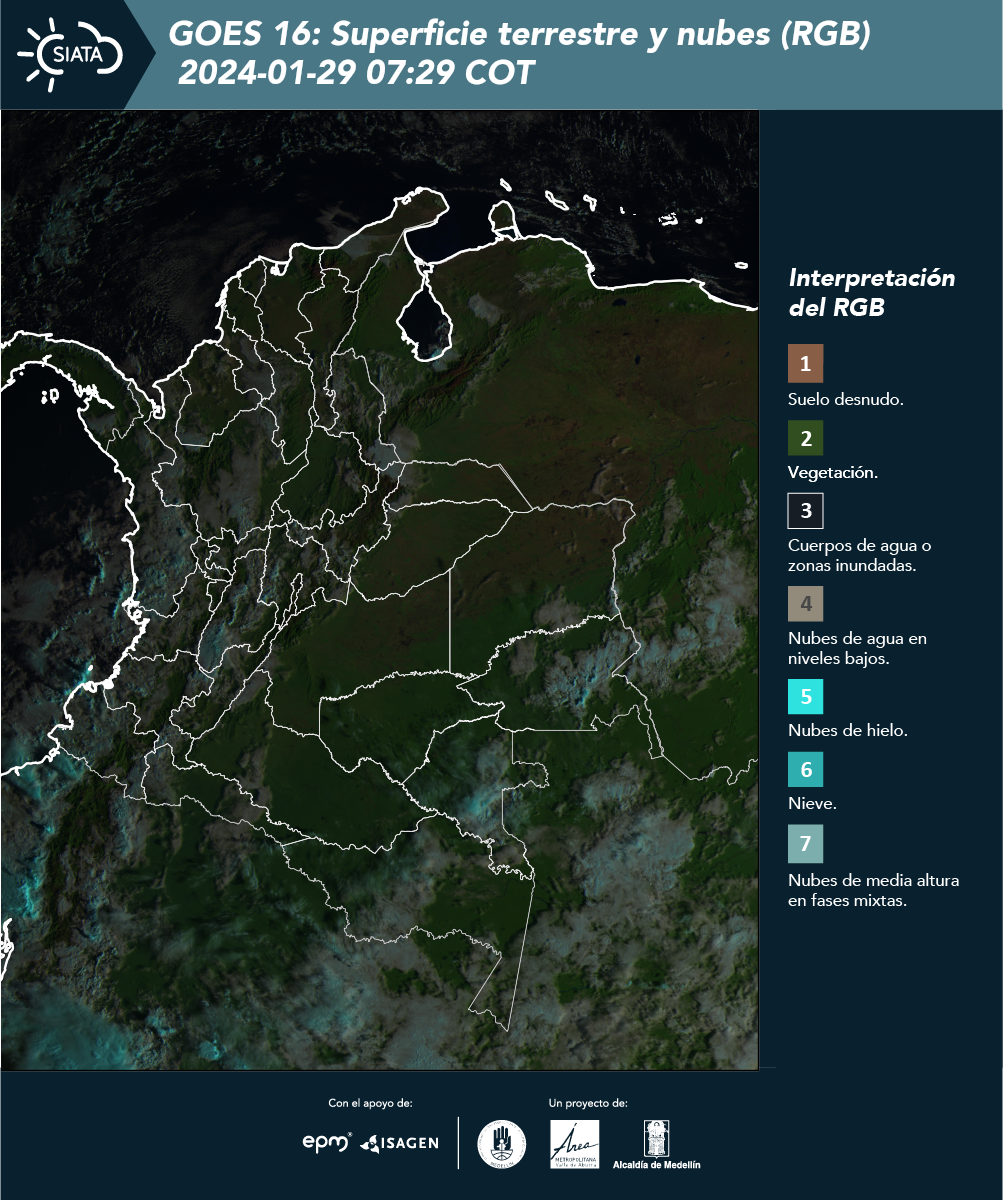This screenshot has width=1003, height=1200.
Task: Select swatch 4 for Nubes de agua
Action: click(805, 604)
